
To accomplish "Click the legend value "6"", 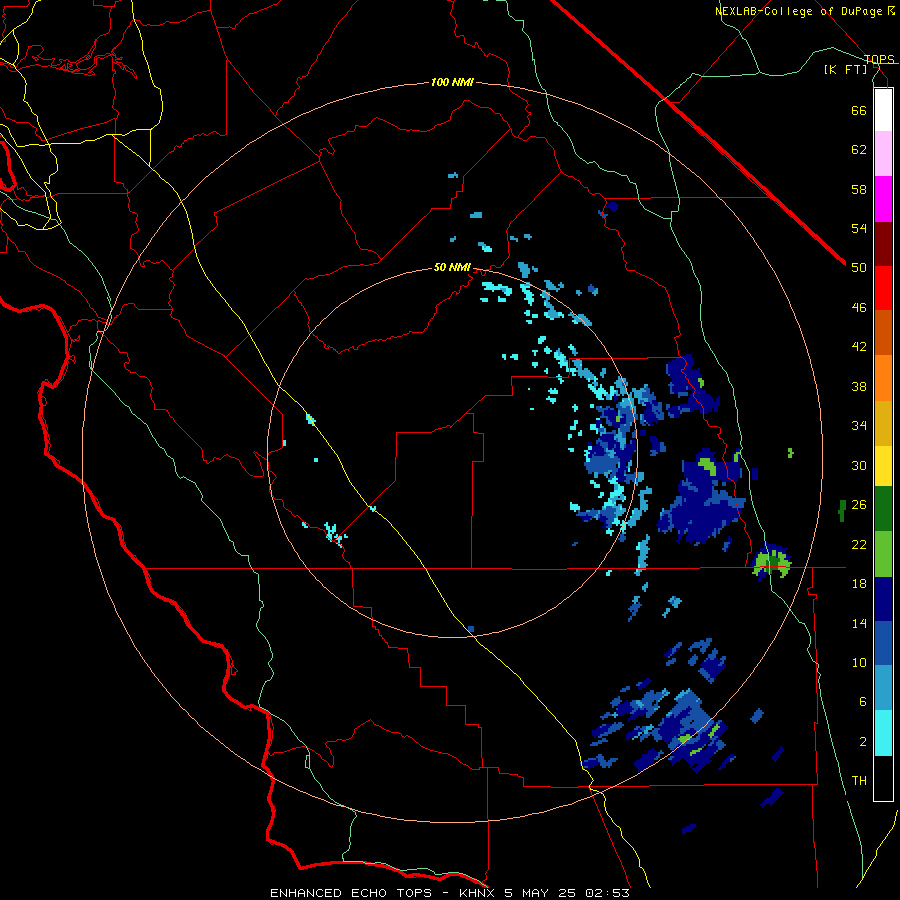I will pyautogui.click(x=863, y=702).
